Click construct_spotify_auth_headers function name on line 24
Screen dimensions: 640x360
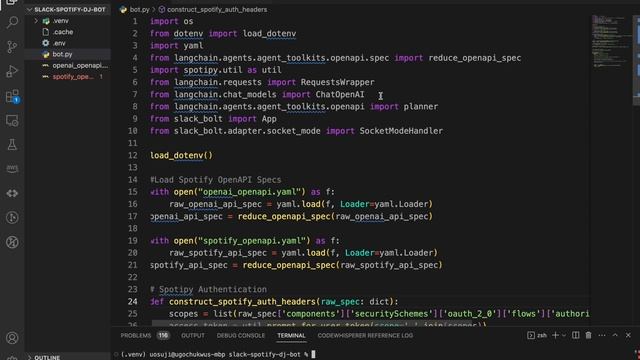242,302
